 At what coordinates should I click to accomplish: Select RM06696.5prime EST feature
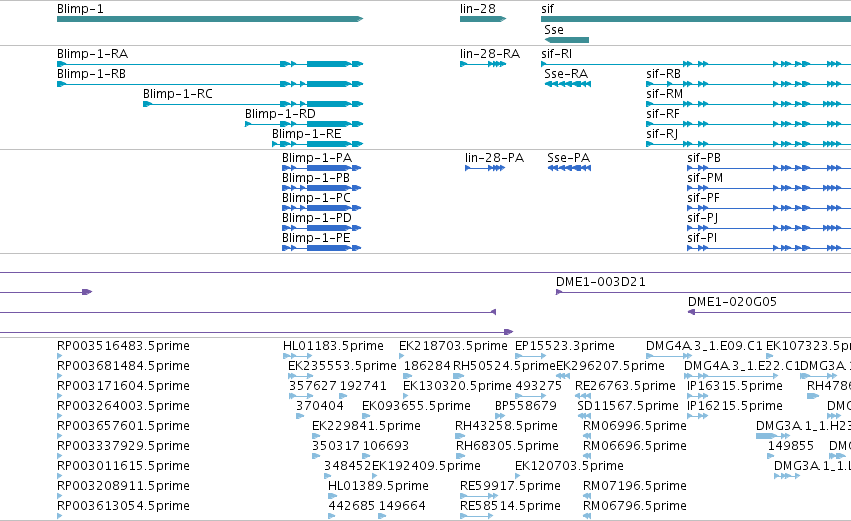(587, 456)
